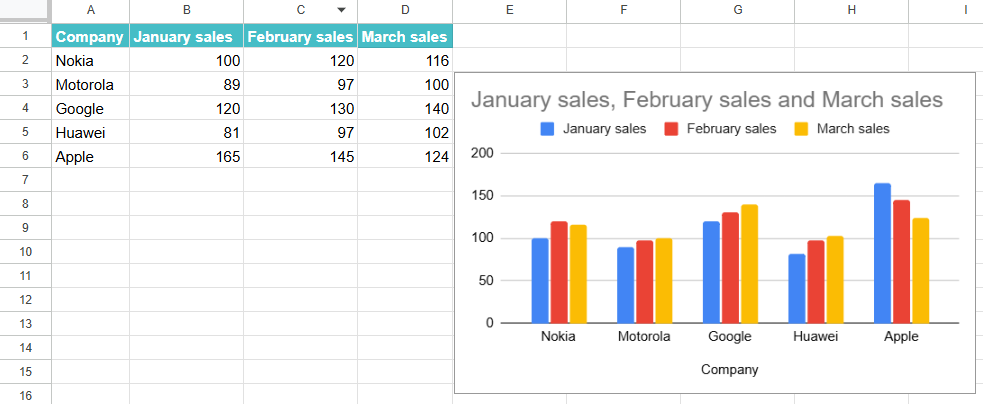Click the Motorola axis label in chart
This screenshot has width=983, height=404.
[644, 336]
